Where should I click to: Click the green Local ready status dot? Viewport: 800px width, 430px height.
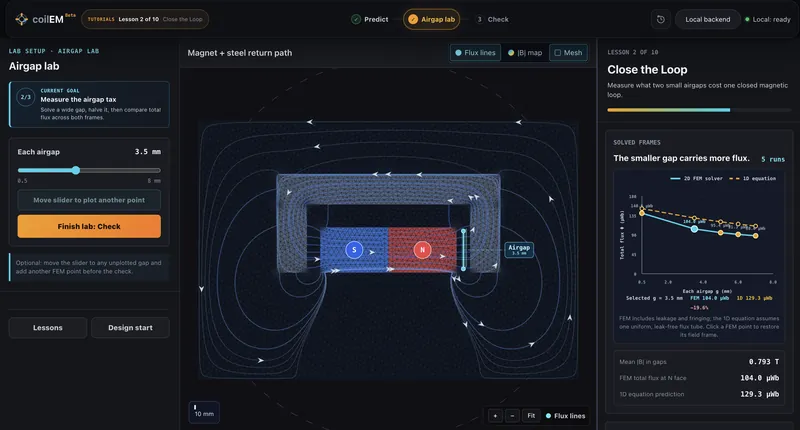tap(747, 19)
